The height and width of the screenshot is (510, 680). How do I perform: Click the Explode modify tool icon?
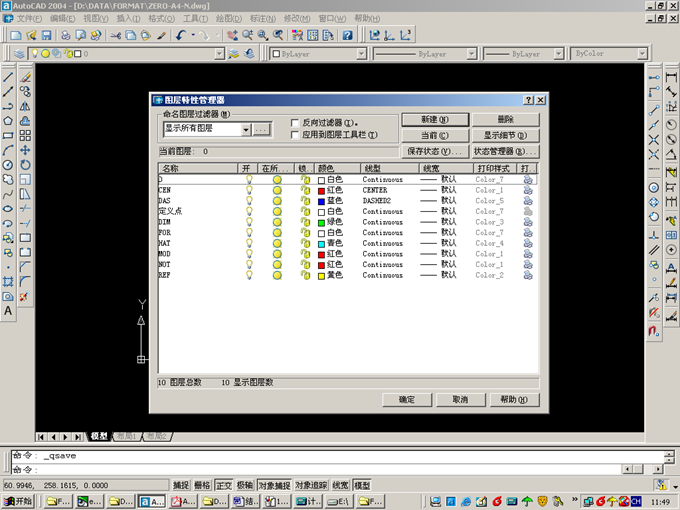25,297
